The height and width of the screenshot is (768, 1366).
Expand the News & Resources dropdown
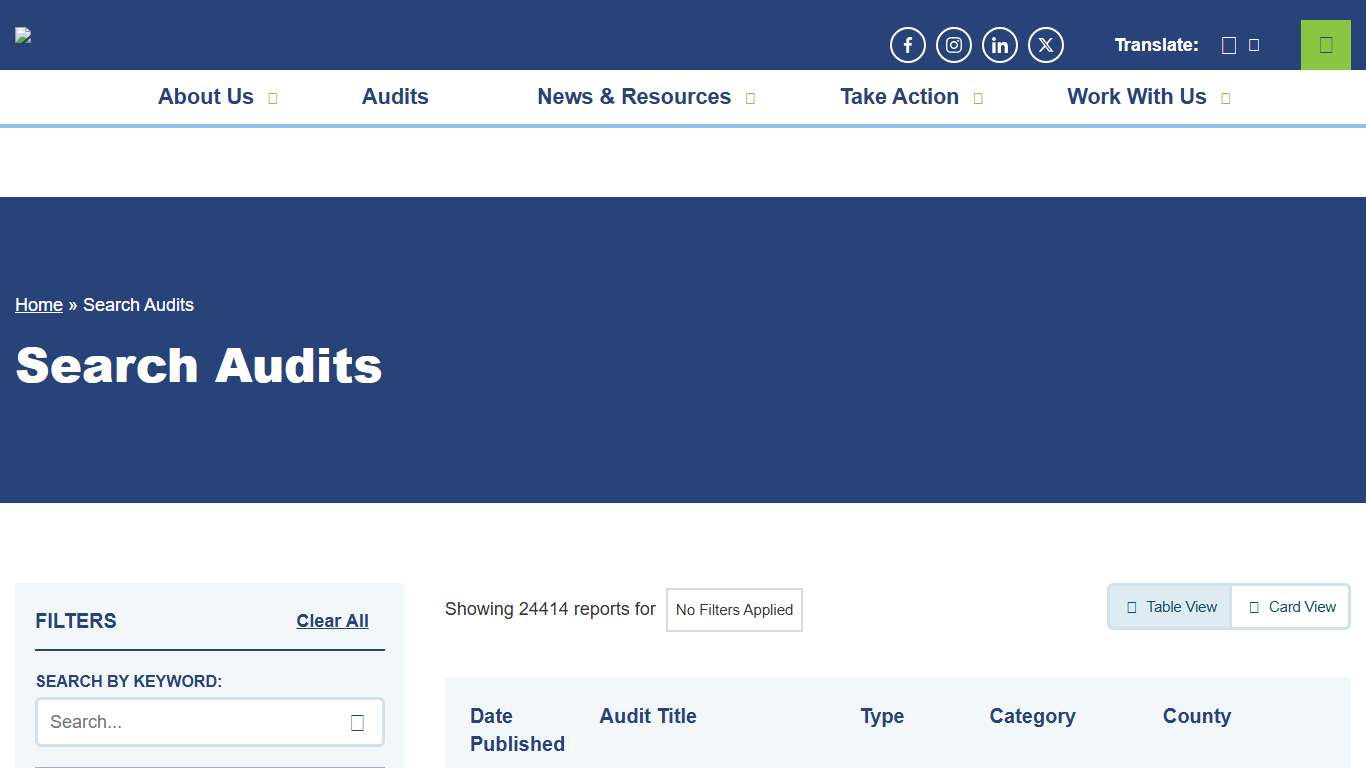pyautogui.click(x=634, y=96)
